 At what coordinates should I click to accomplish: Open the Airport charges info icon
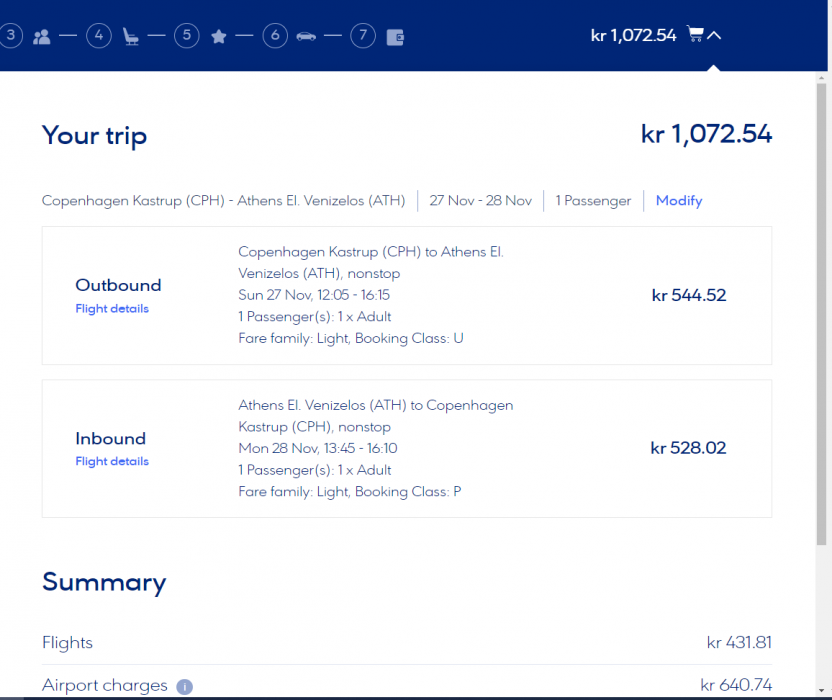coord(184,687)
